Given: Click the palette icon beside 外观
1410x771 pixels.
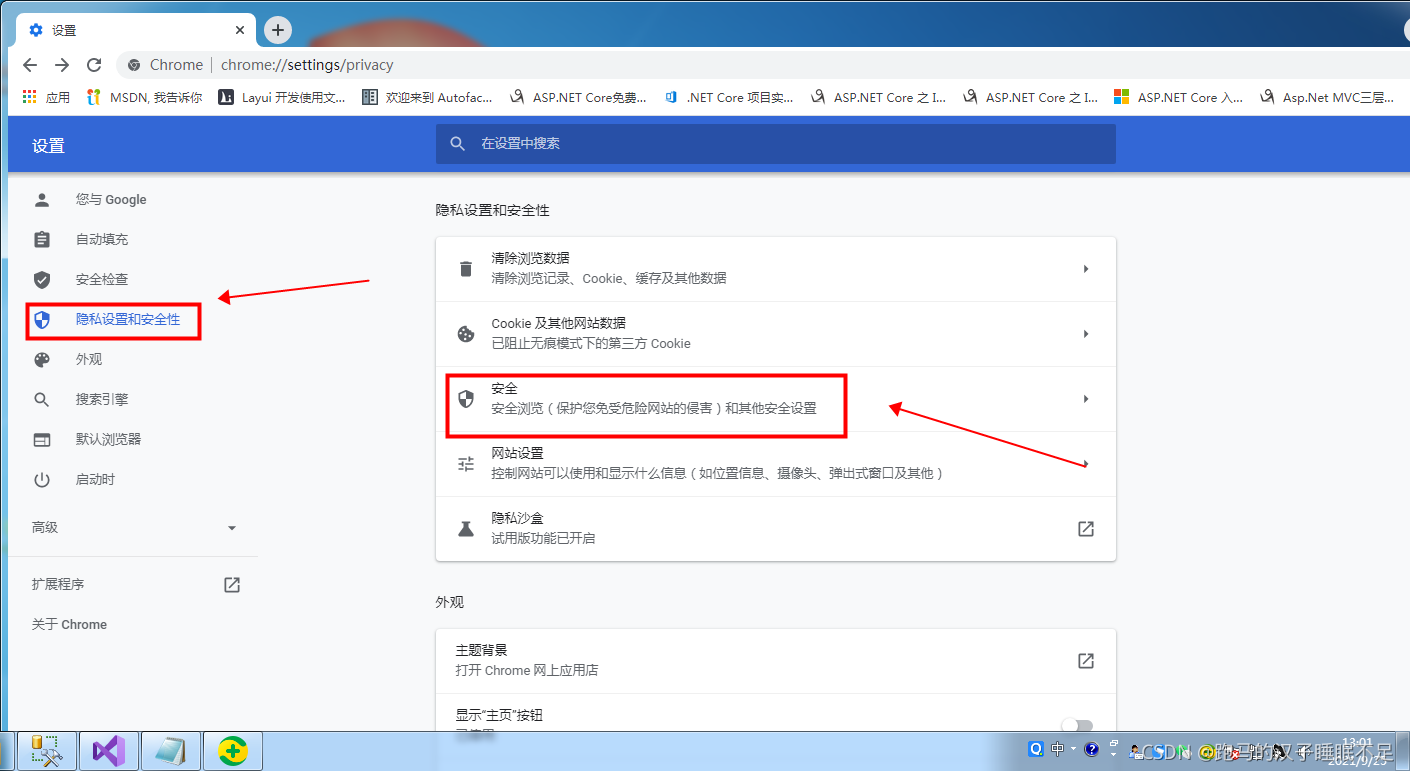Looking at the screenshot, I should pyautogui.click(x=42, y=360).
